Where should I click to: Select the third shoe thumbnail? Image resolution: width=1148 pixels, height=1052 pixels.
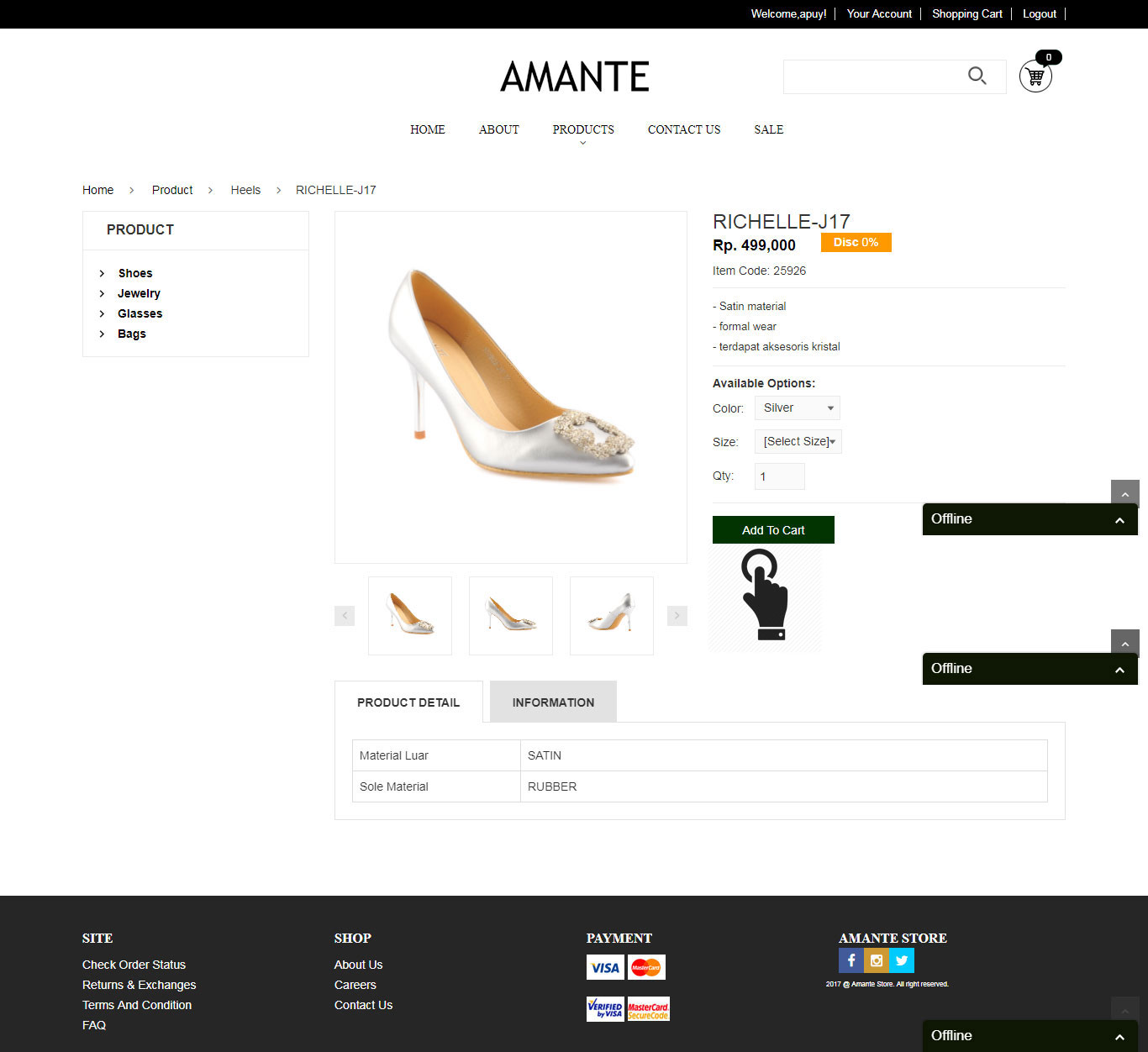click(x=612, y=616)
